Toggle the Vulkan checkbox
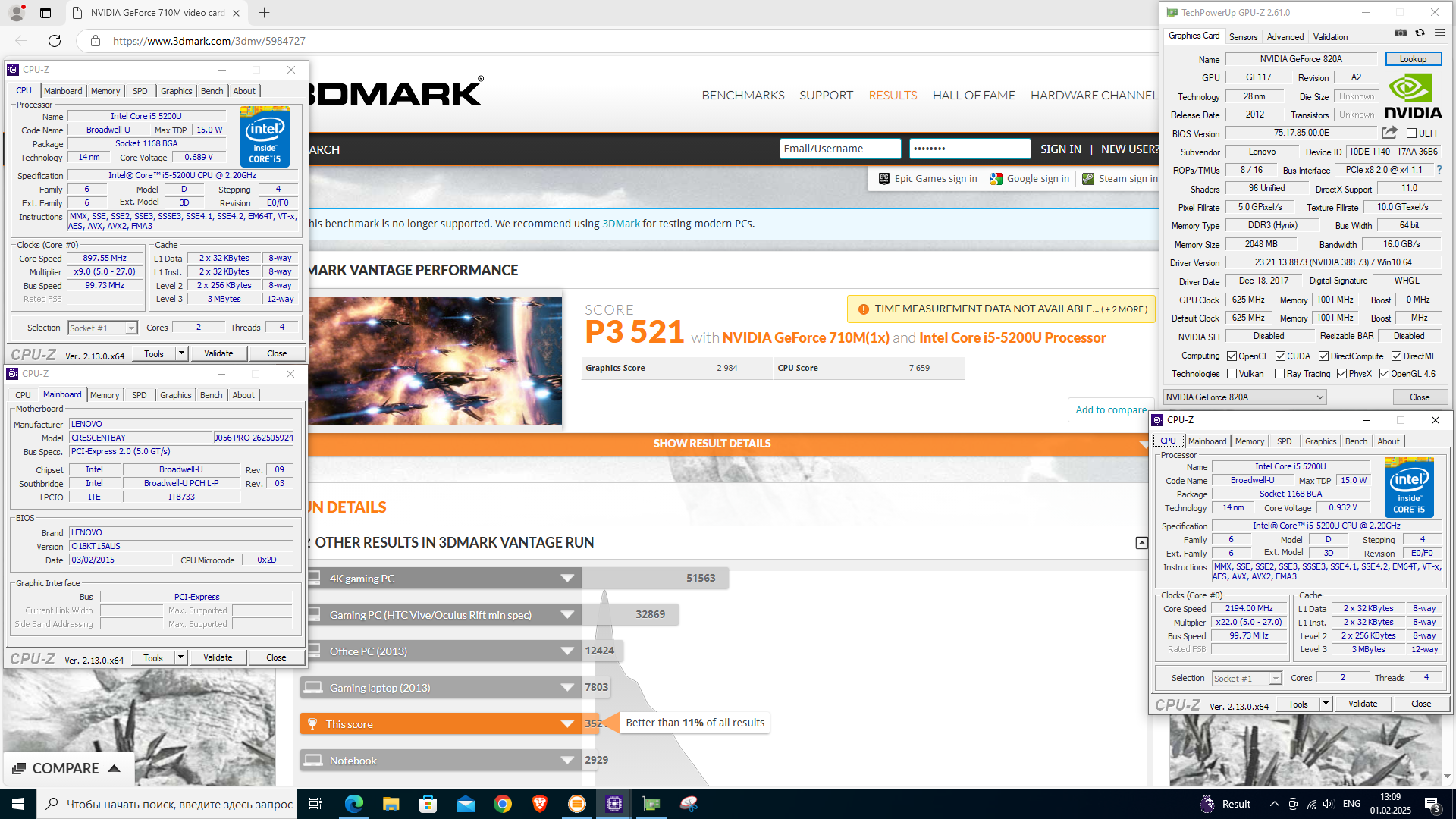The image size is (1456, 819). [x=1232, y=374]
